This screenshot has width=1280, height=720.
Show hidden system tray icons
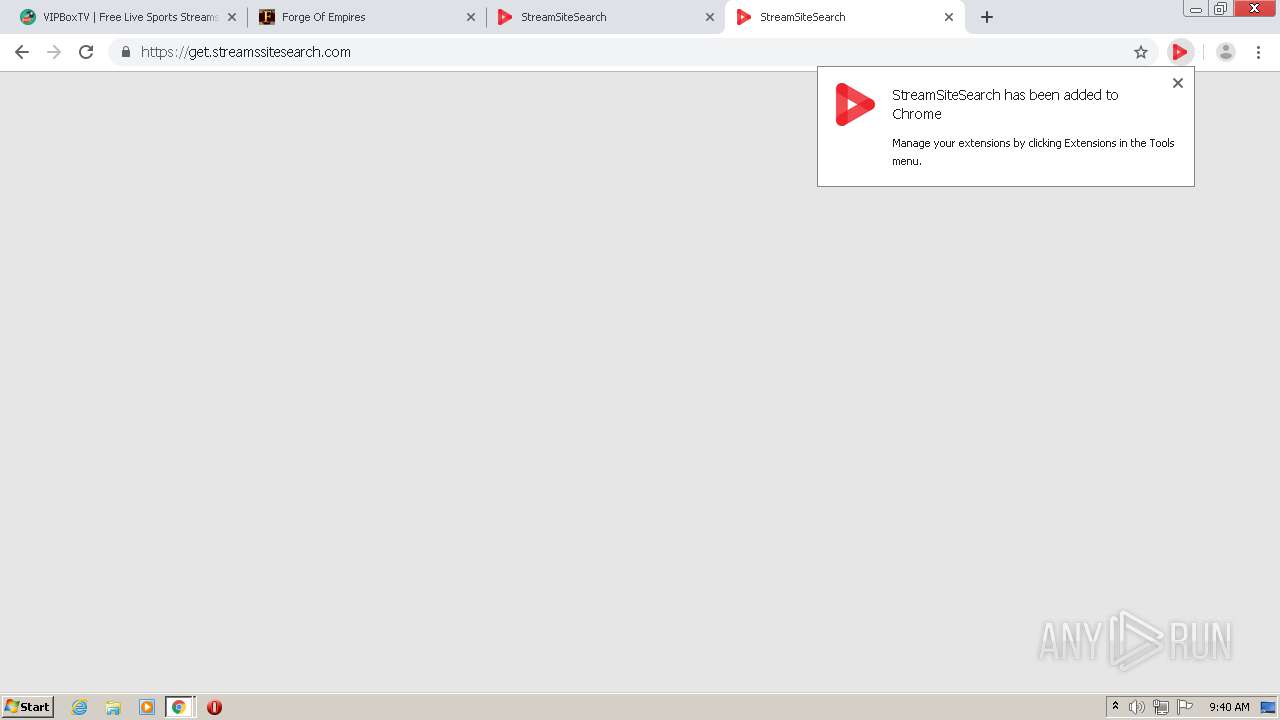click(1115, 707)
